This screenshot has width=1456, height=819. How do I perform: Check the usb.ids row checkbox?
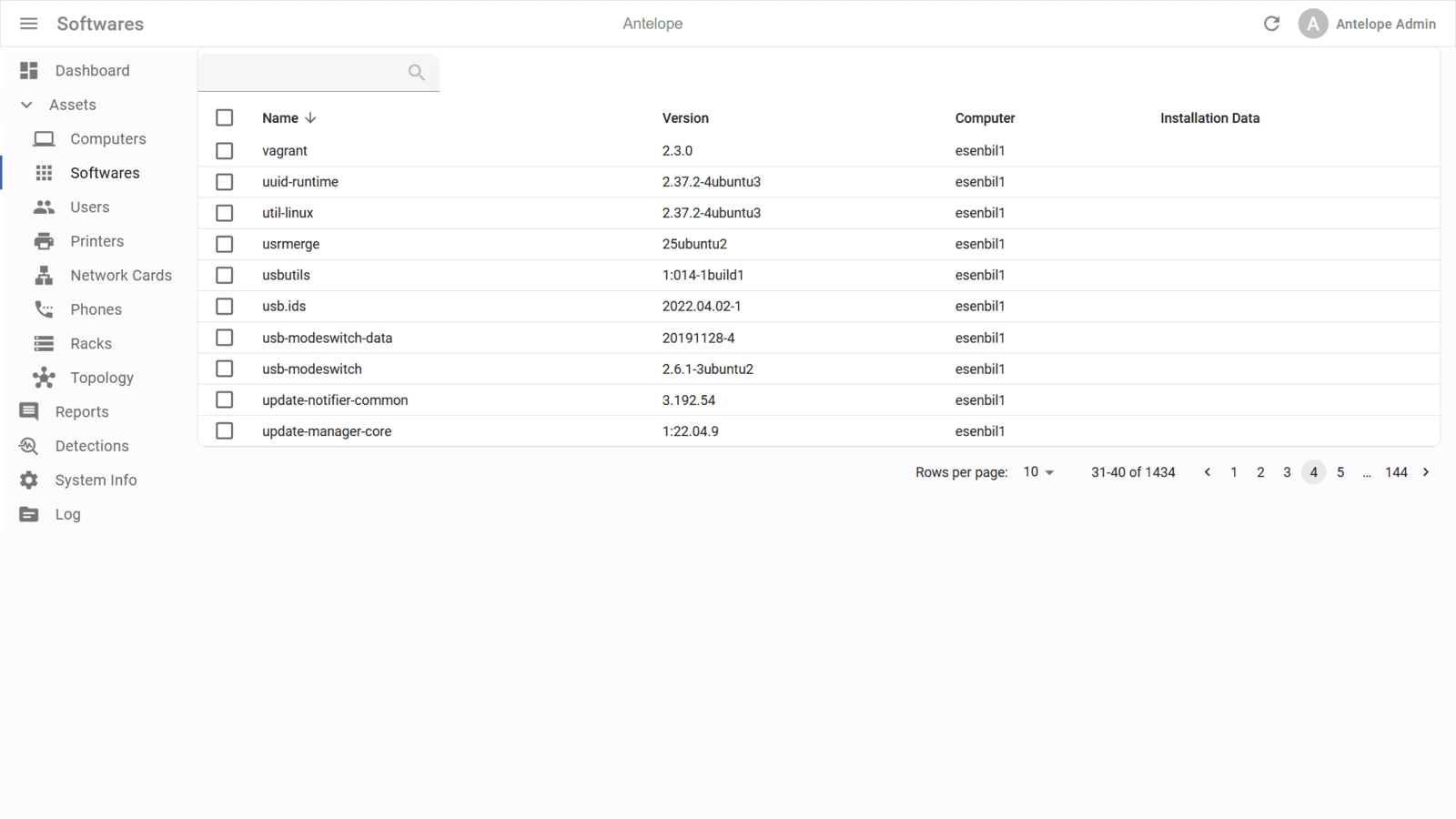click(225, 307)
